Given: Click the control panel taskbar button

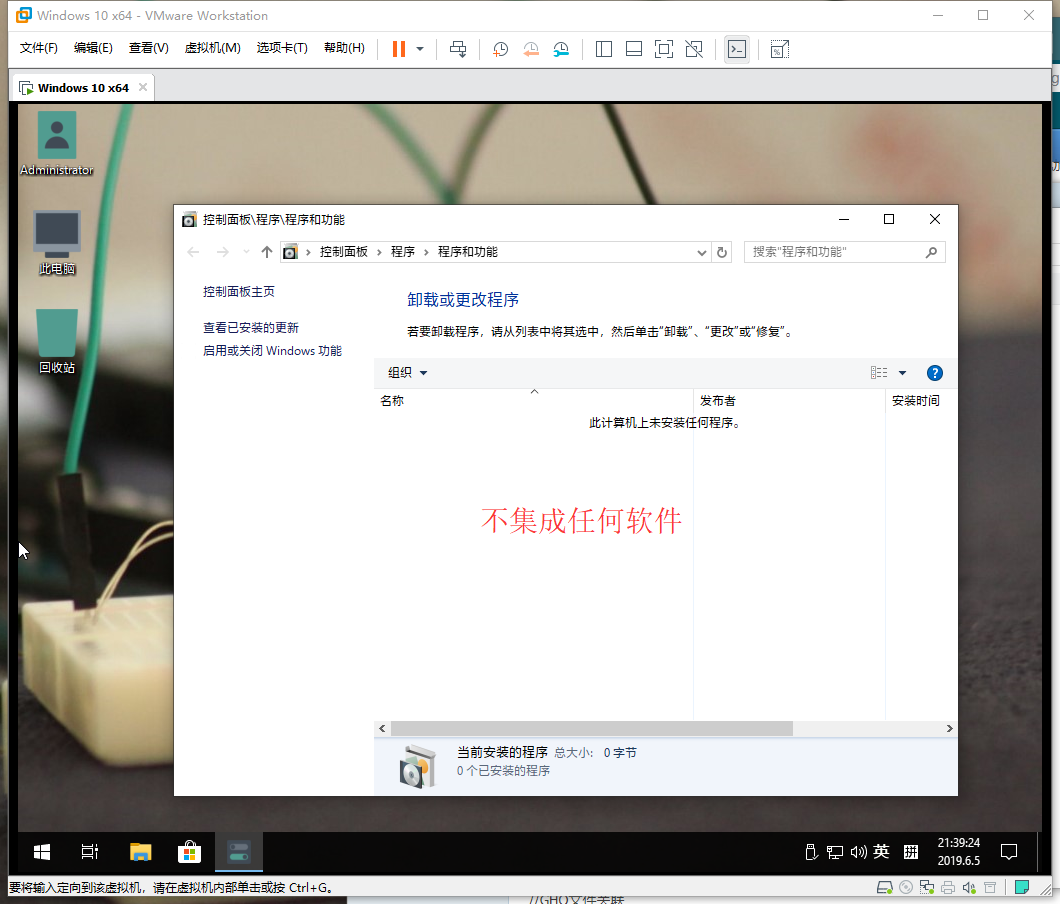Looking at the screenshot, I should [x=239, y=852].
